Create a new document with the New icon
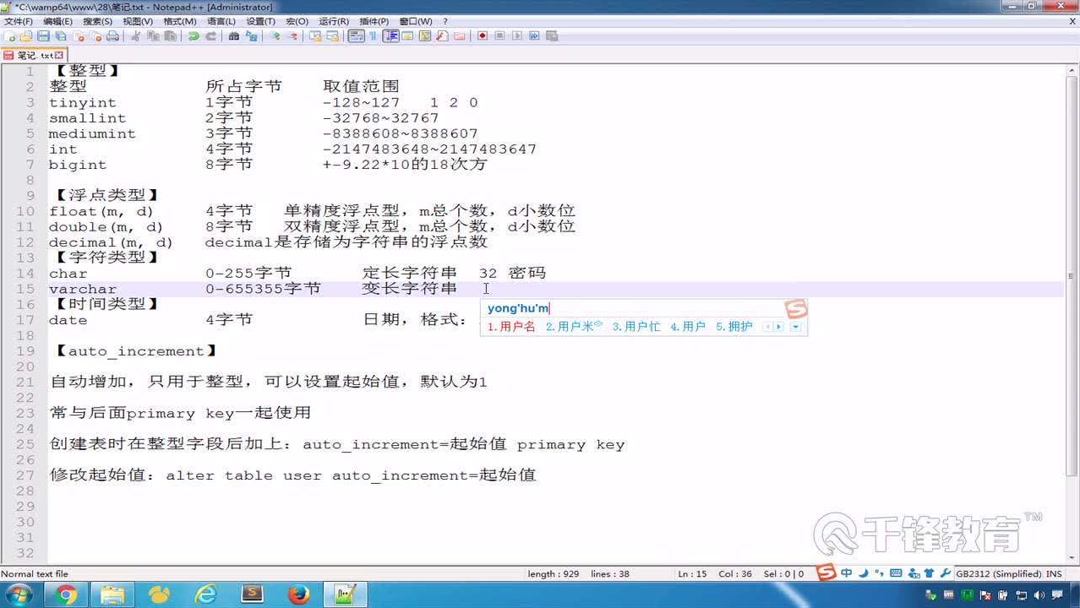 (8, 37)
